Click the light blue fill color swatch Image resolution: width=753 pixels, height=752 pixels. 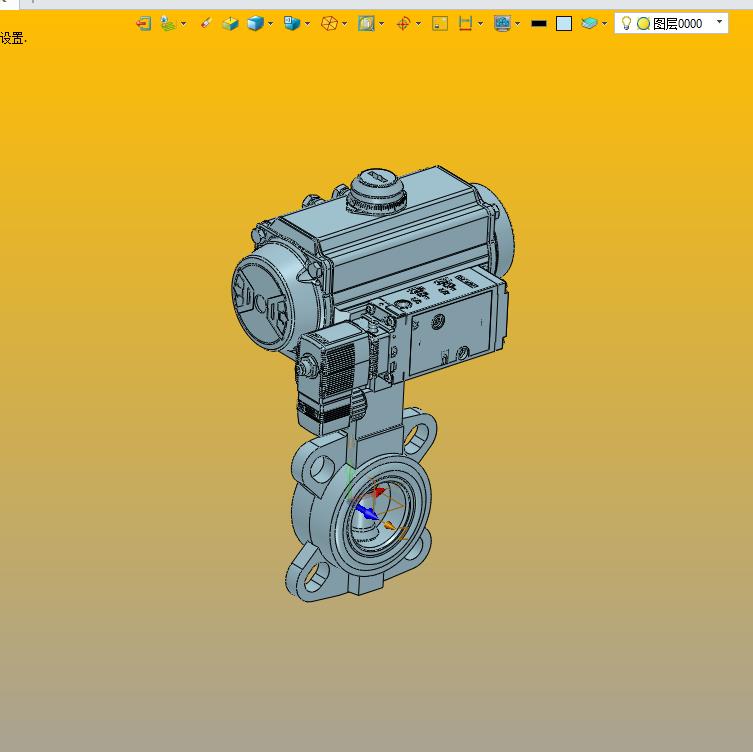click(564, 23)
